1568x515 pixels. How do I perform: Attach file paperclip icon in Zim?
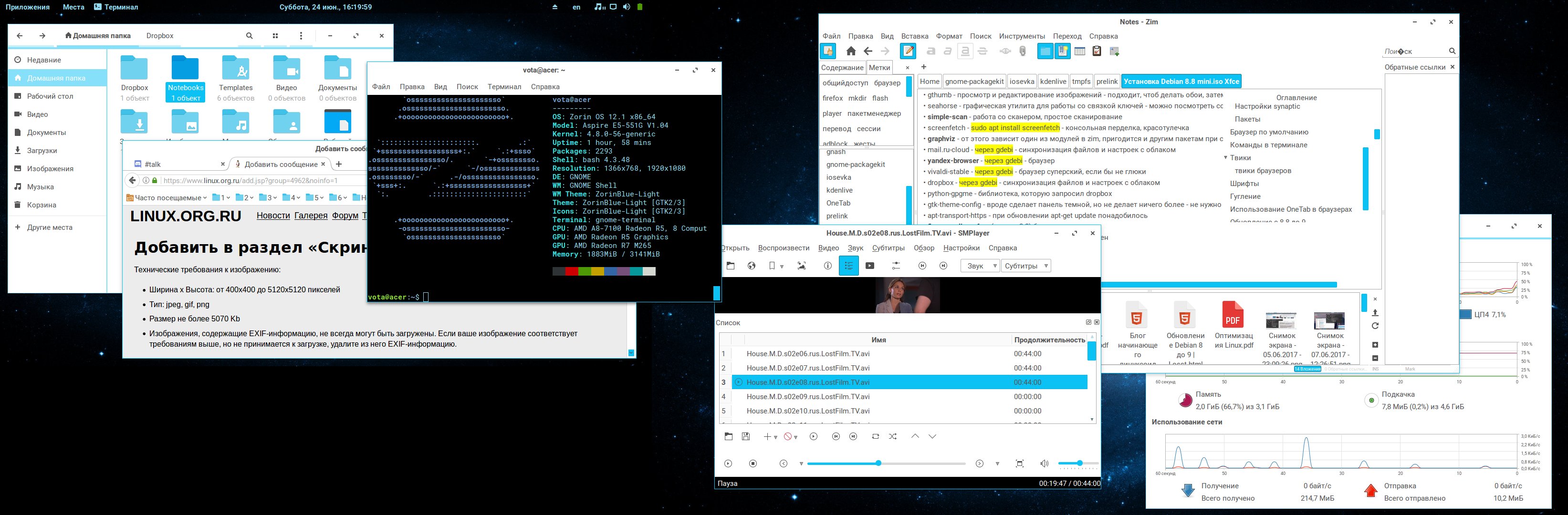(1023, 51)
